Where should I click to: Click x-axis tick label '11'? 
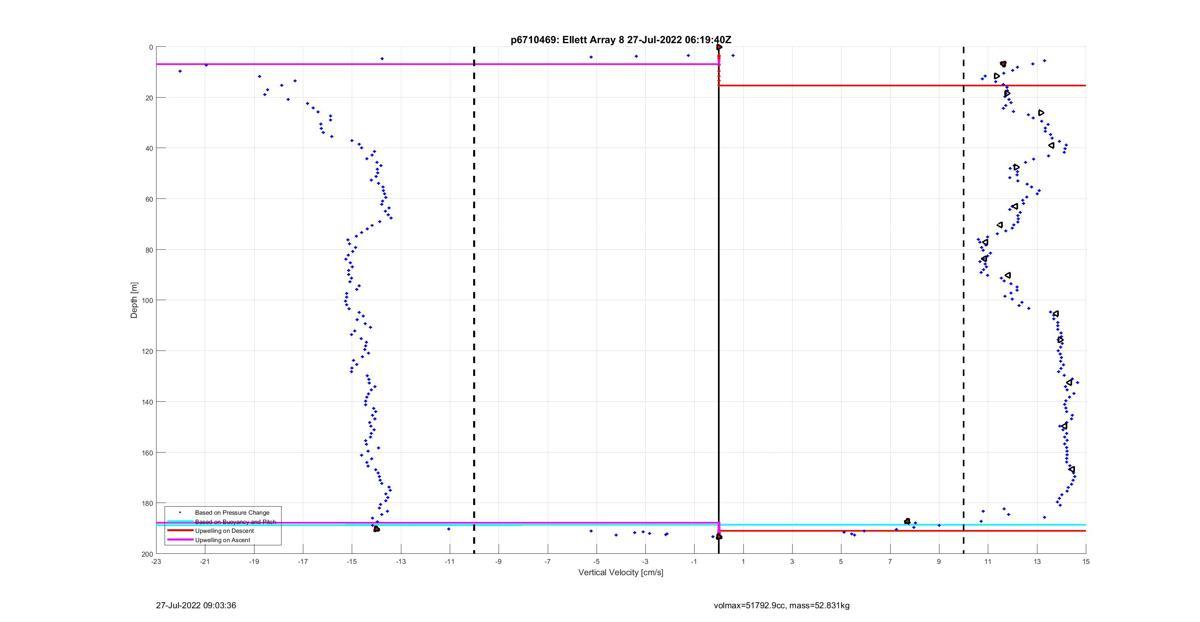(x=988, y=561)
